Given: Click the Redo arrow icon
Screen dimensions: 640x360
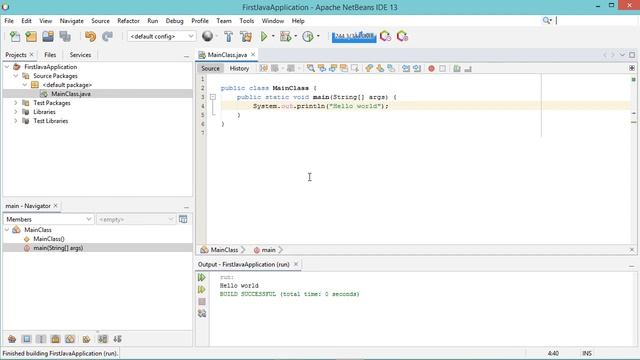Looking at the screenshot, I should point(107,36).
